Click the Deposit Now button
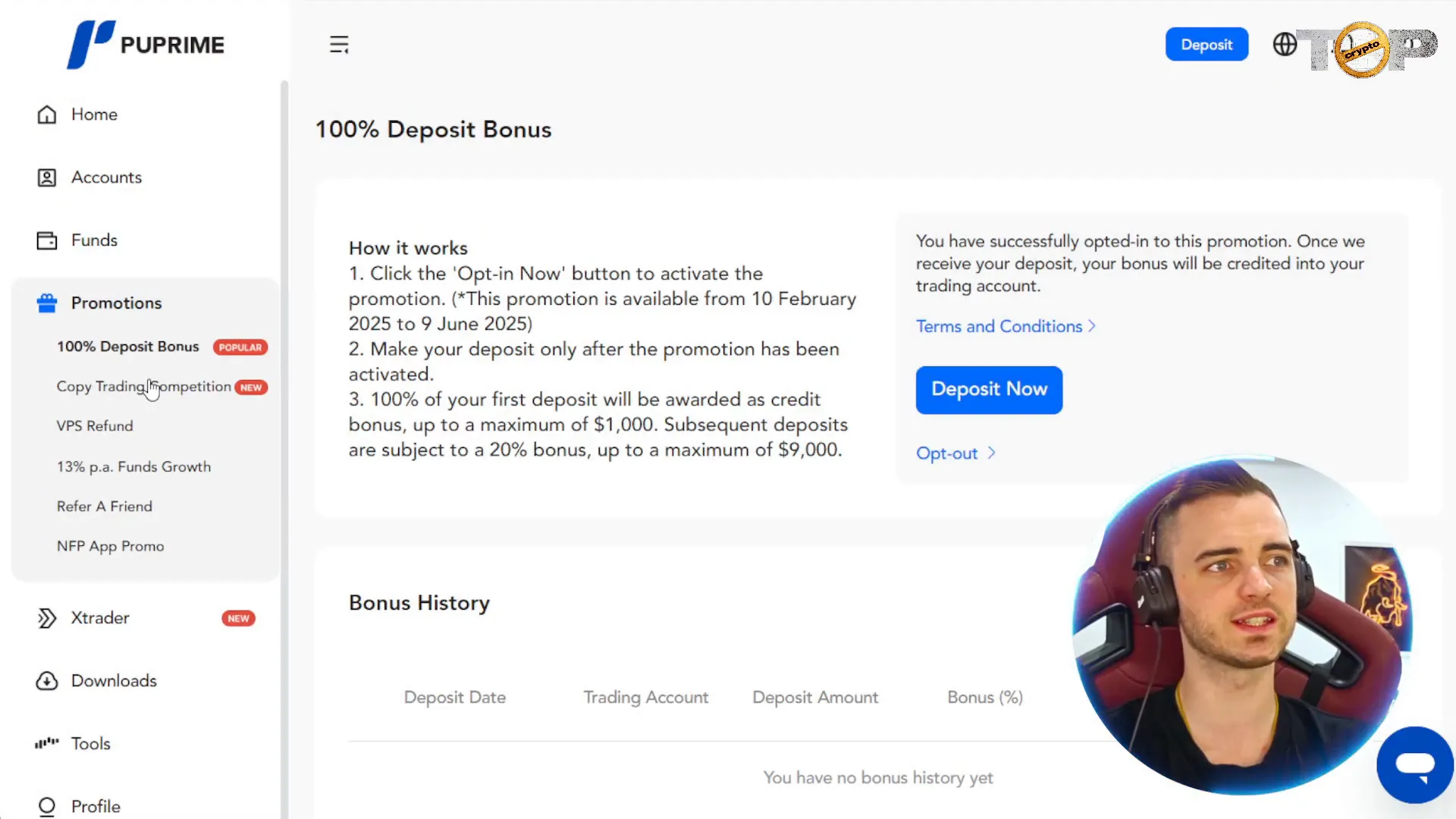The height and width of the screenshot is (819, 1456). [989, 390]
